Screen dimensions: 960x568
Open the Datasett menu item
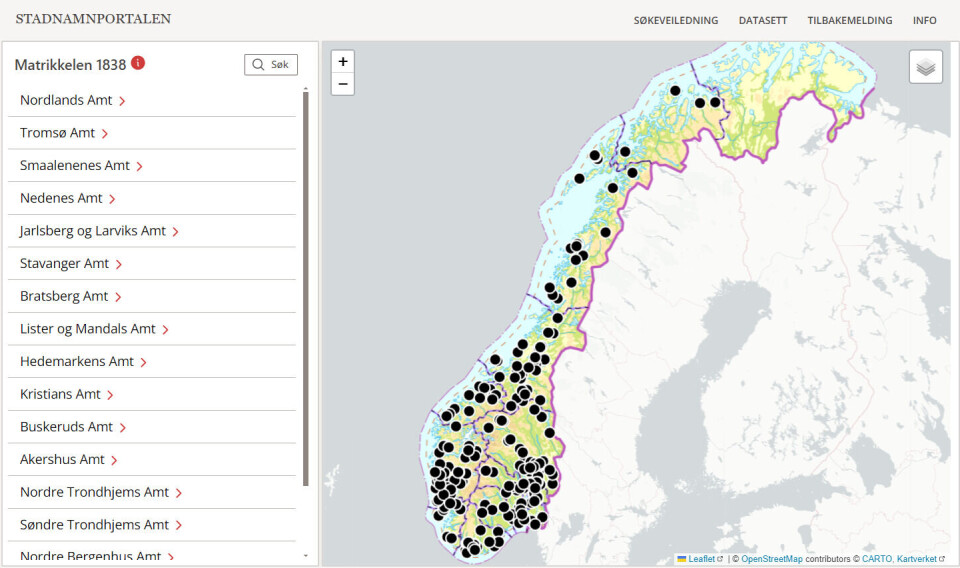(762, 20)
